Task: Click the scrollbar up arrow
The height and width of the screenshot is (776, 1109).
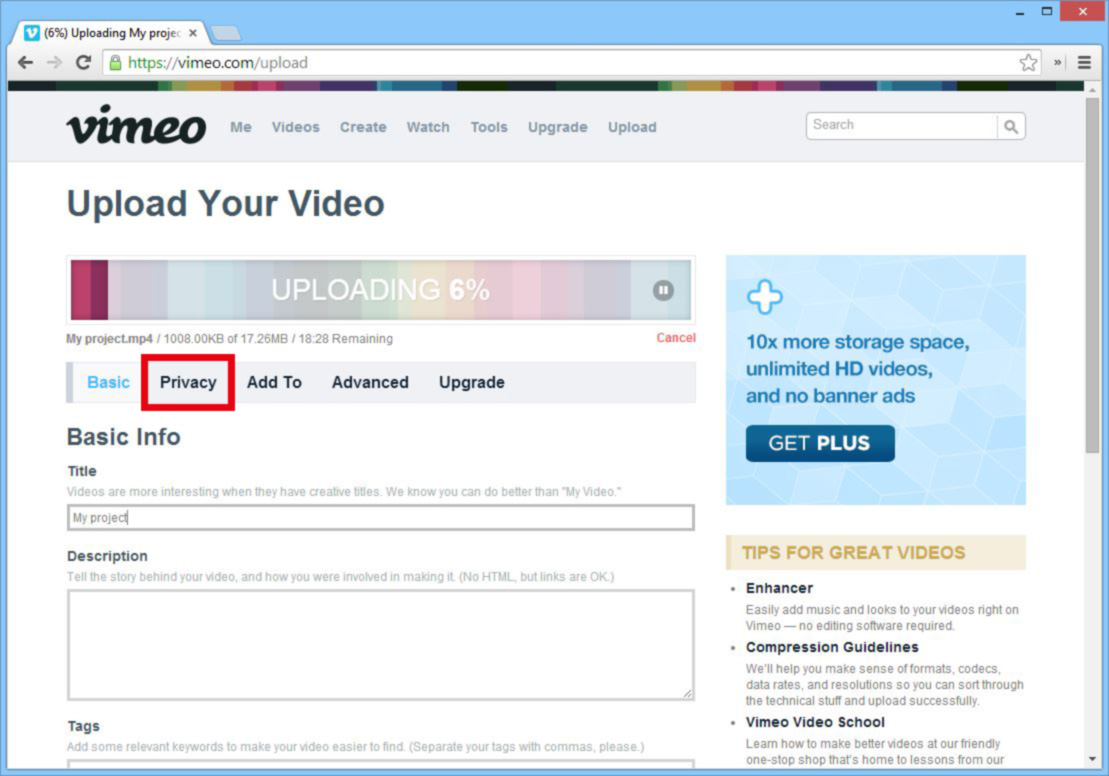Action: [x=1092, y=90]
